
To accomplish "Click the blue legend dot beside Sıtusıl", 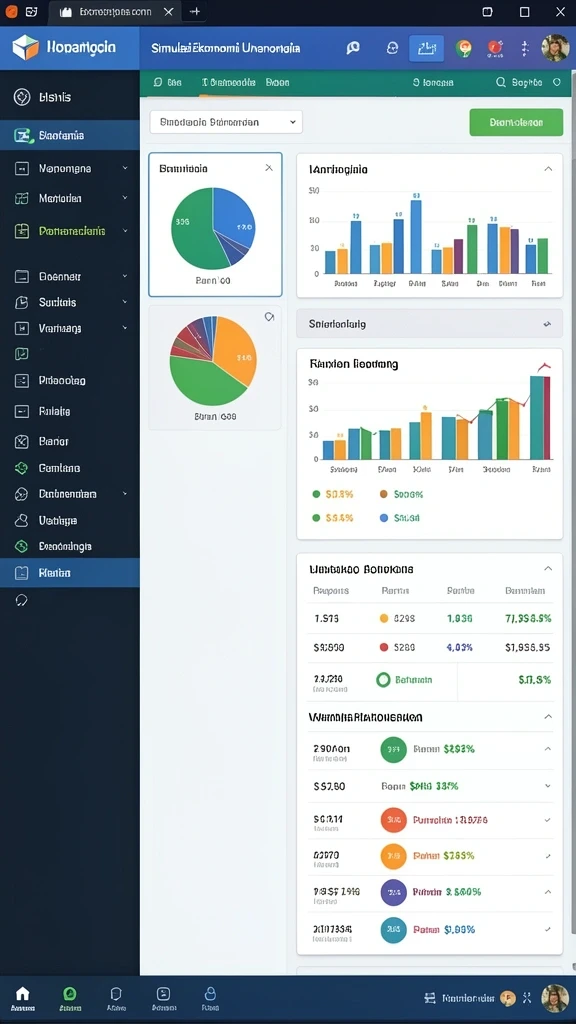I will click(383, 518).
